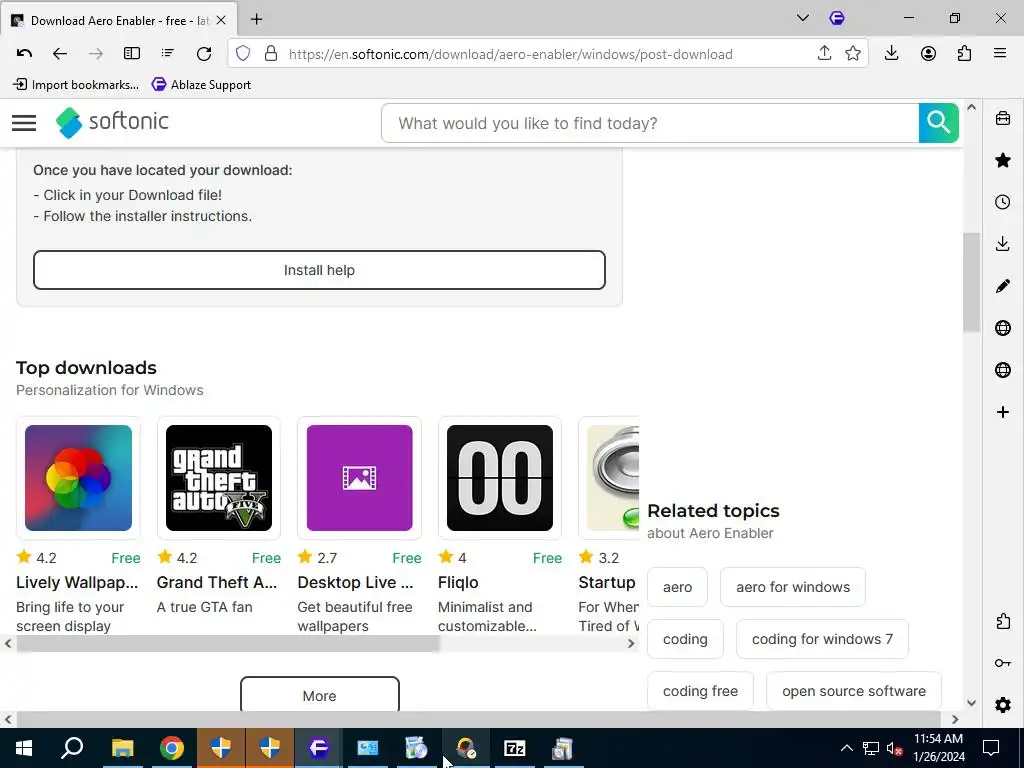The image size is (1024, 768).
Task: Open the Desktop Live Wallpapers thumbnail
Action: coord(359,478)
